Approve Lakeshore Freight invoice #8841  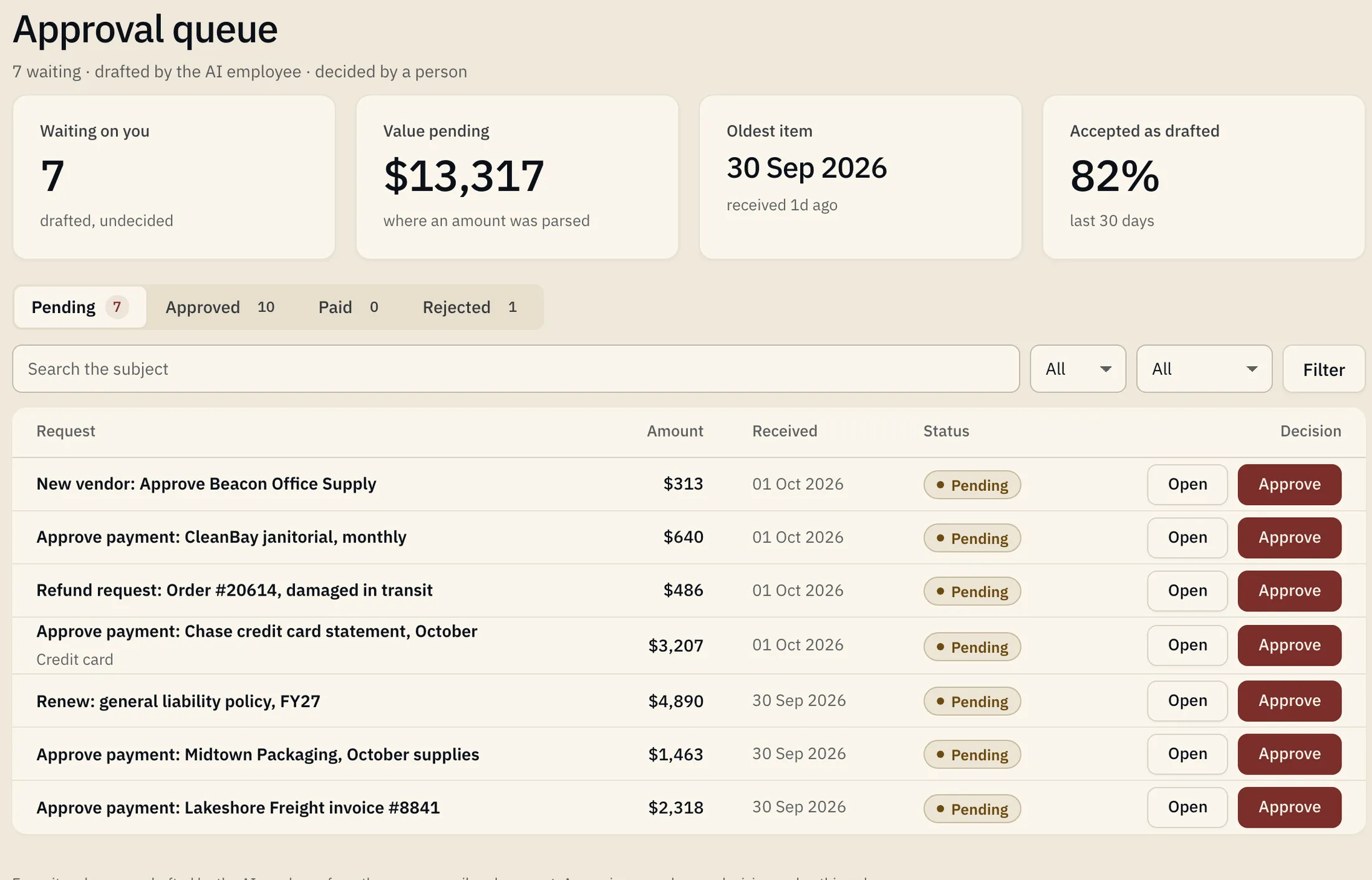coord(1289,807)
